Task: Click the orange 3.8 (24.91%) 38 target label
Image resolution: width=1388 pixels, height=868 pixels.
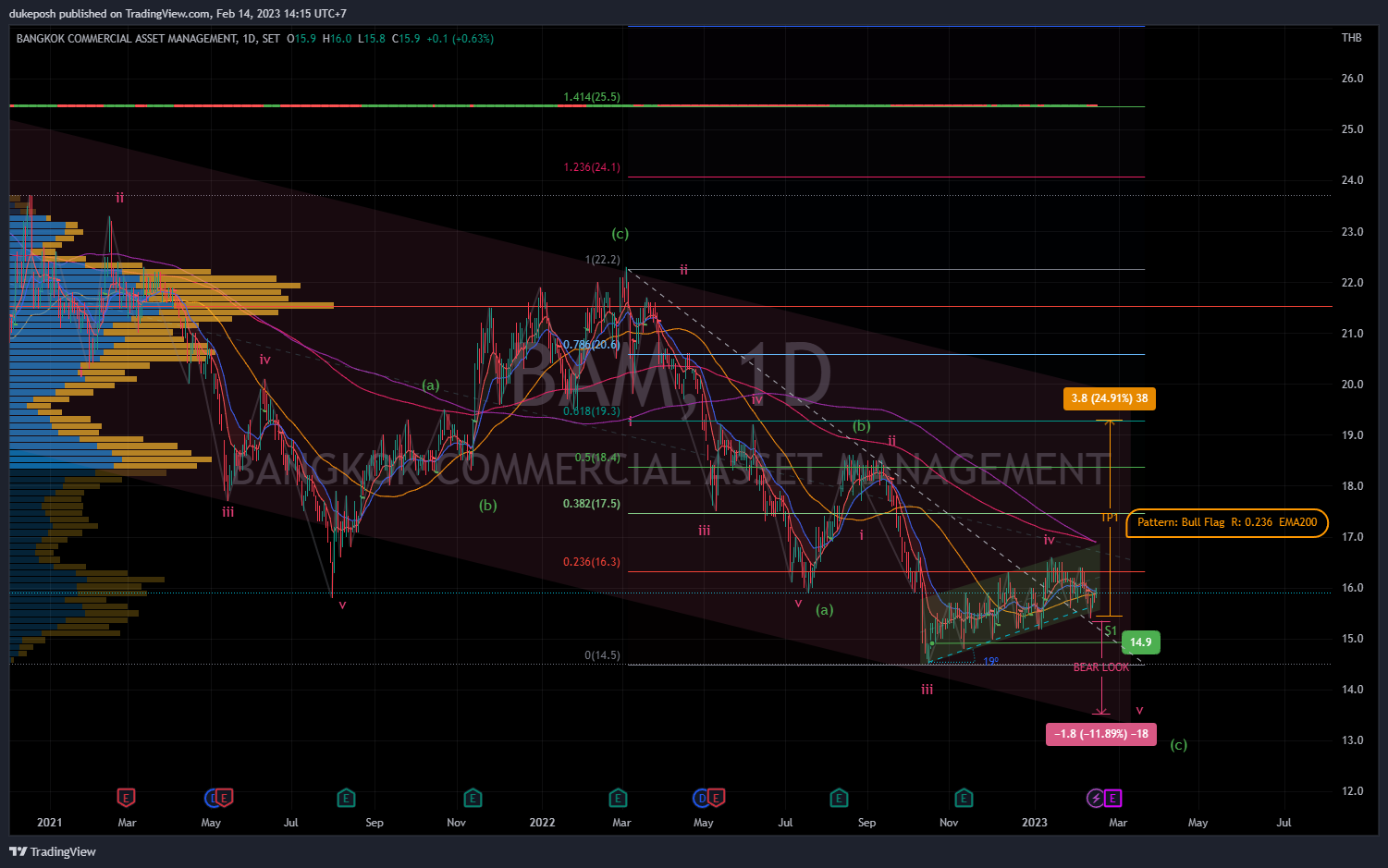Action: tap(1110, 398)
